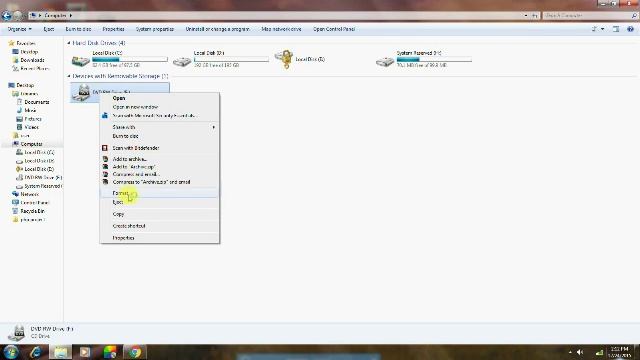640x360 pixels.
Task: Open Videos library in sidebar
Action: (x=31, y=127)
